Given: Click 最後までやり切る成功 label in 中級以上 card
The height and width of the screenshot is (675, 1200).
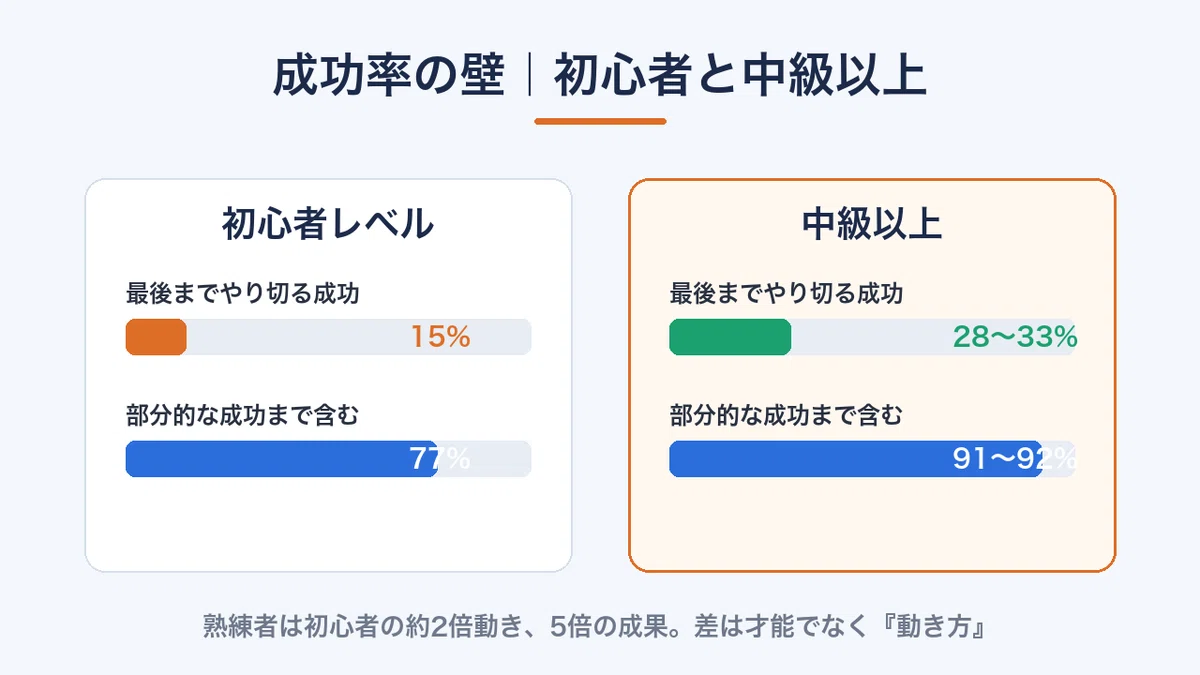Looking at the screenshot, I should coord(787,294).
